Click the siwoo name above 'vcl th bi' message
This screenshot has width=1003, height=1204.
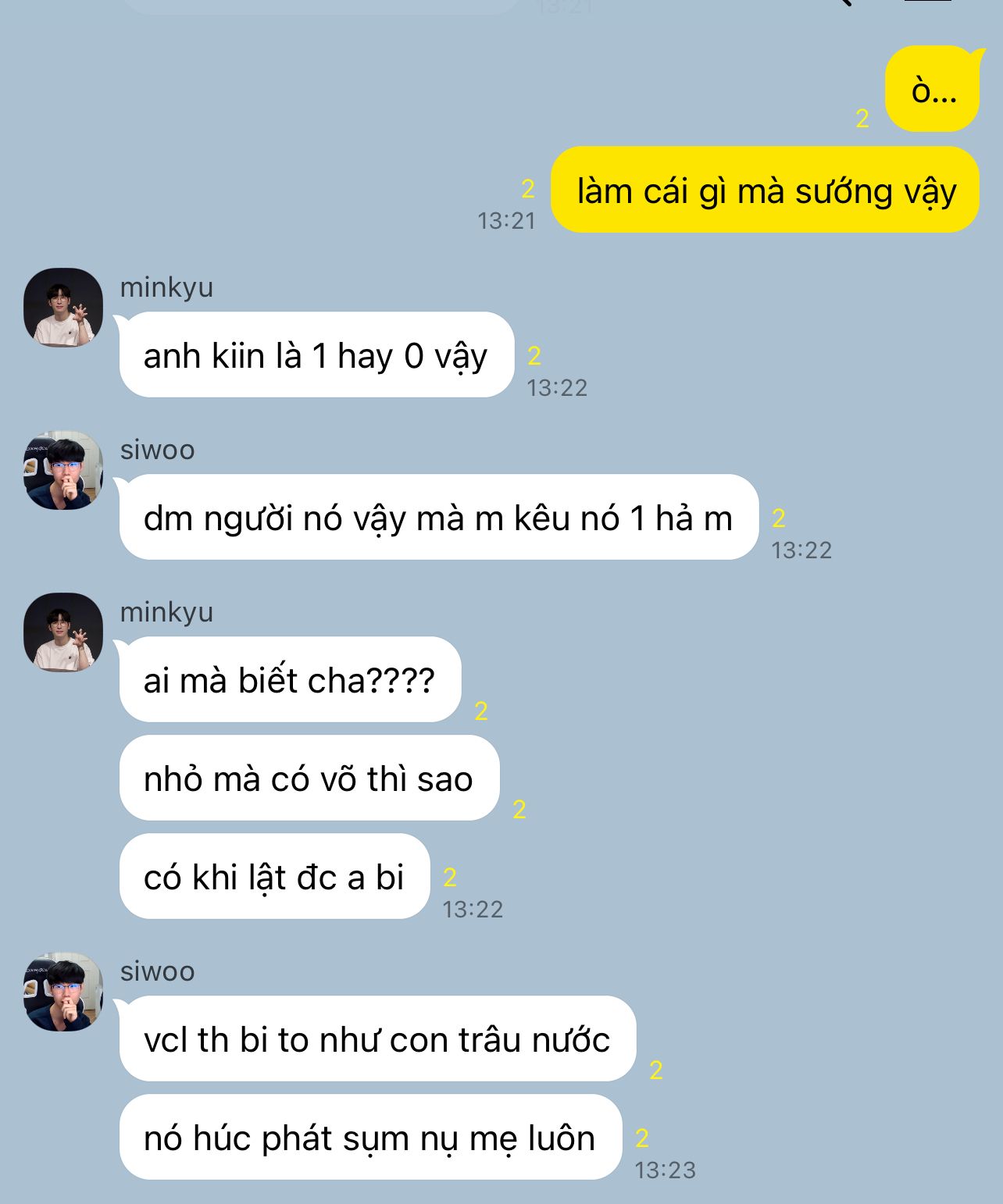coord(157,971)
